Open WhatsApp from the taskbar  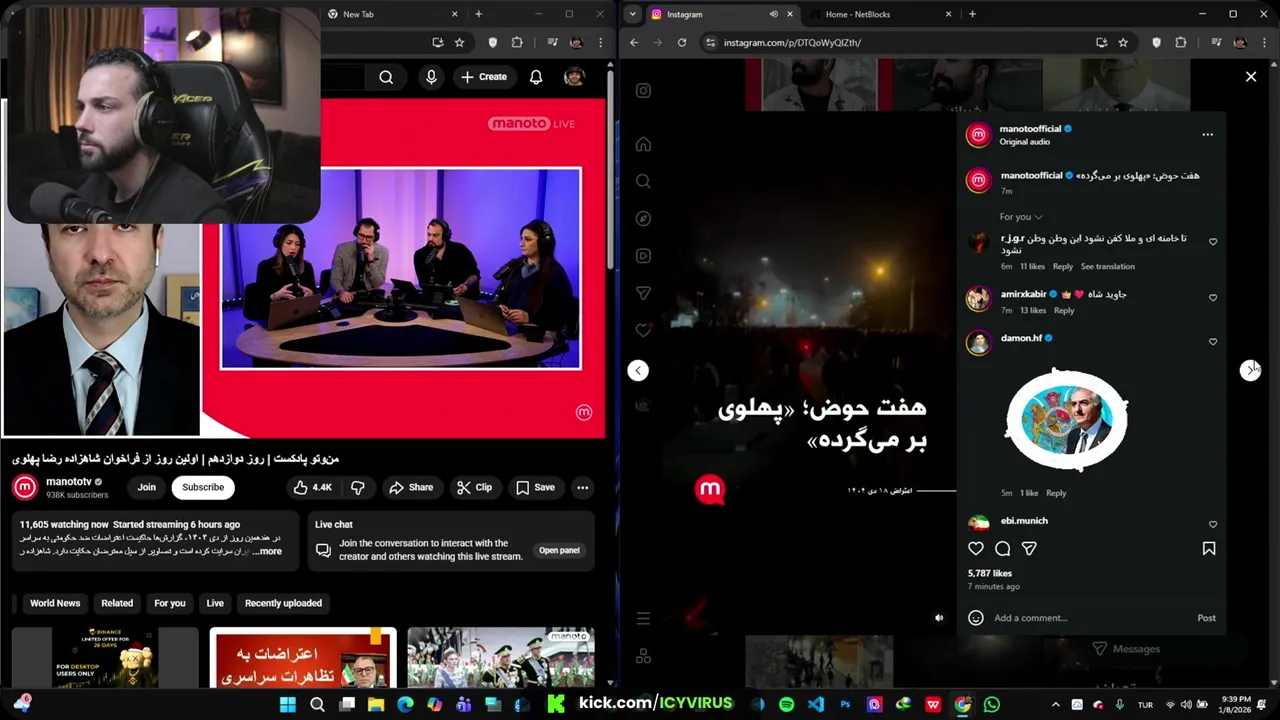tap(991, 705)
